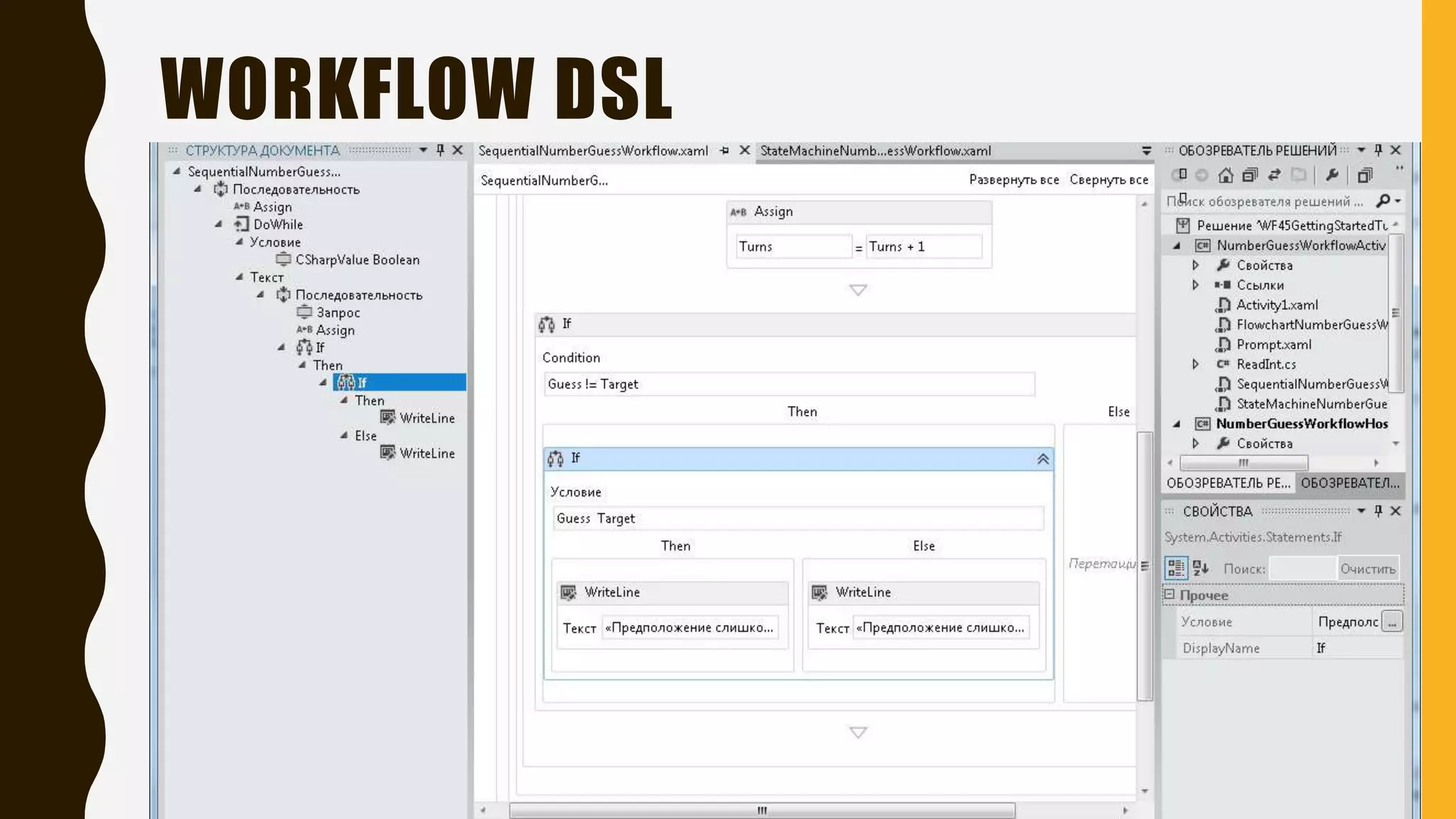Click the collapse-all stacked windows icon next to Home
The image size is (1456, 819).
click(1250, 175)
